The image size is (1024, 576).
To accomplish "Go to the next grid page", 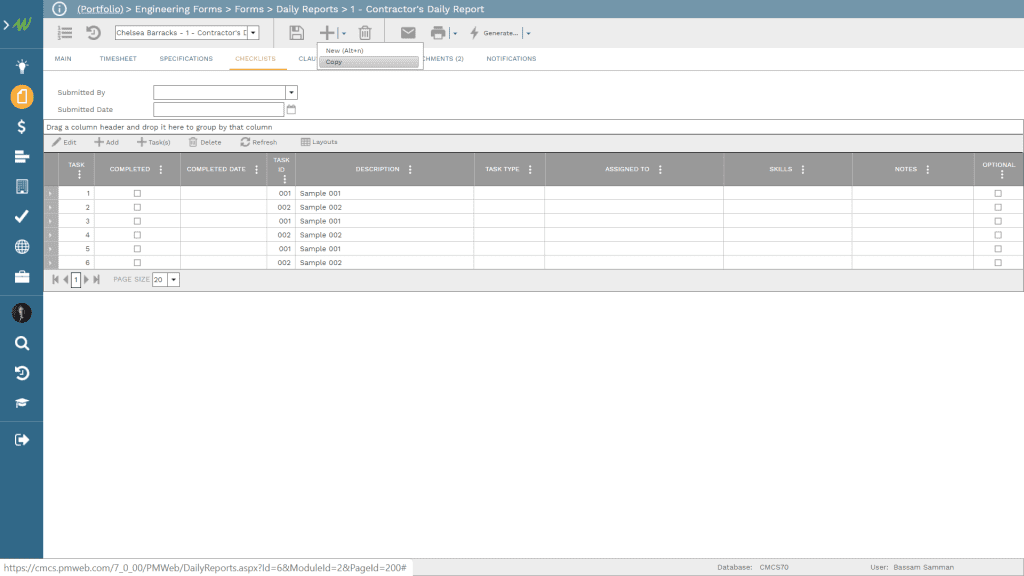I will click(x=86, y=280).
